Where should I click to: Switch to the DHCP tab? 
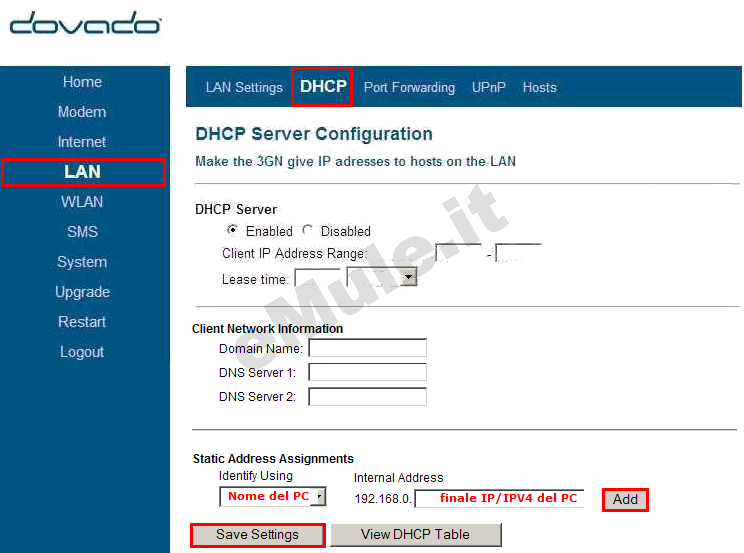click(322, 87)
